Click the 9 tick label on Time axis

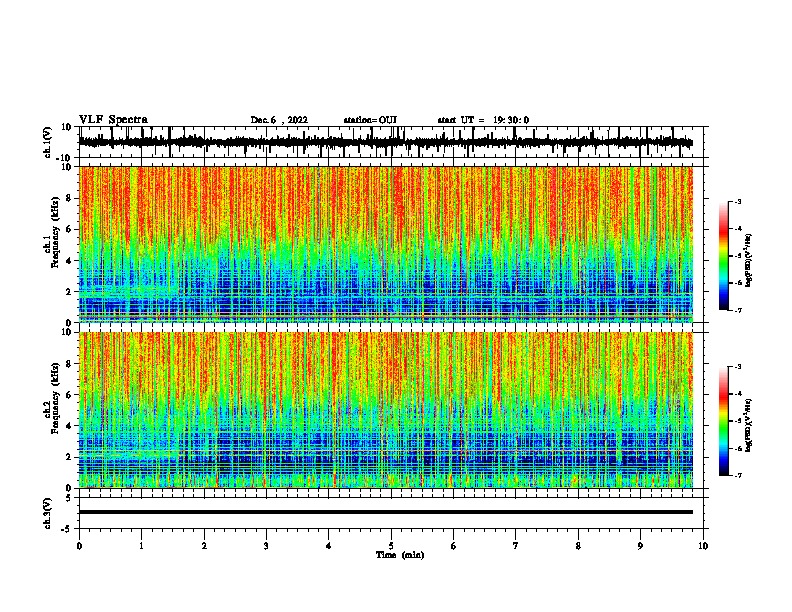(640, 546)
